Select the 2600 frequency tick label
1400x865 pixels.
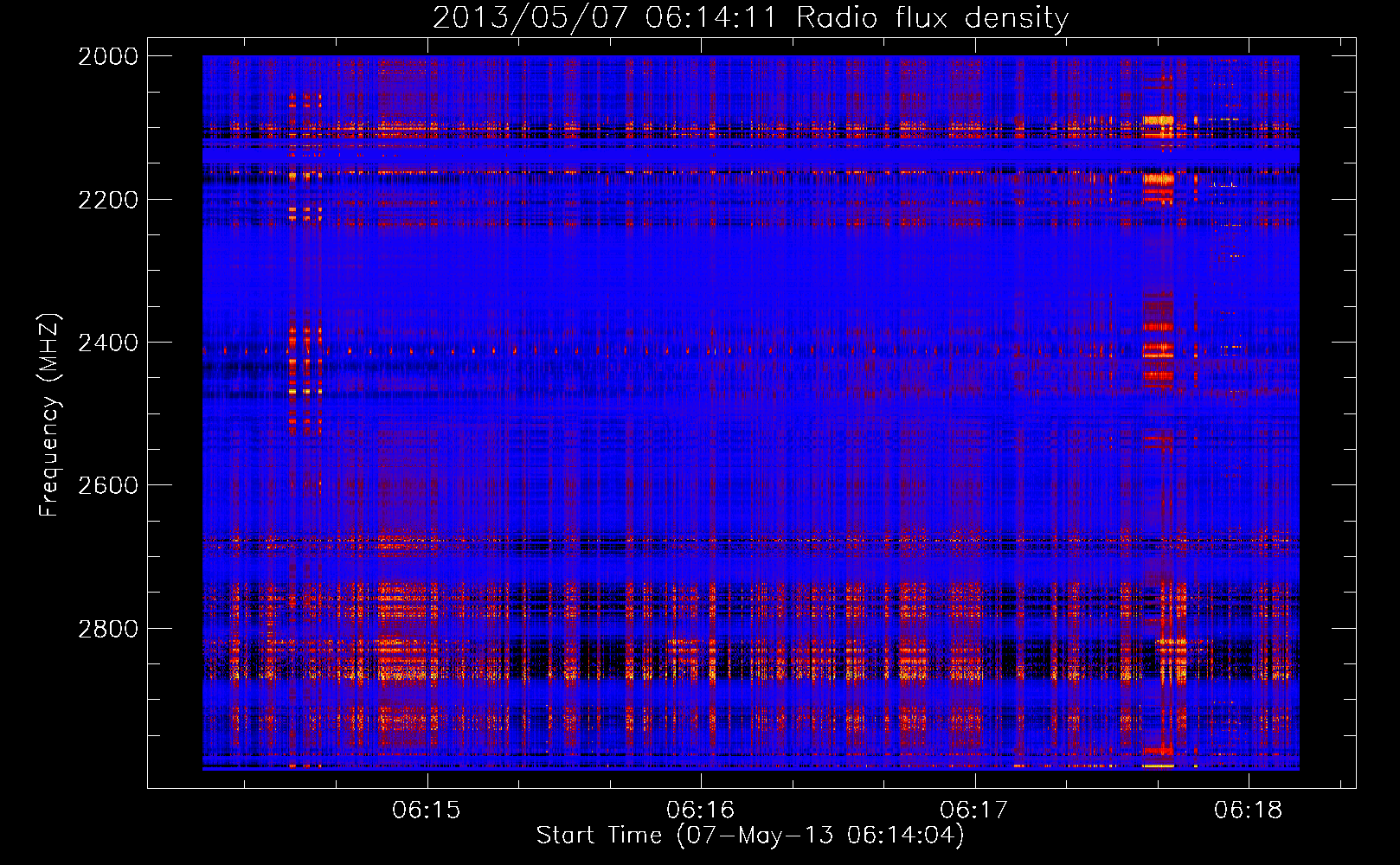108,485
